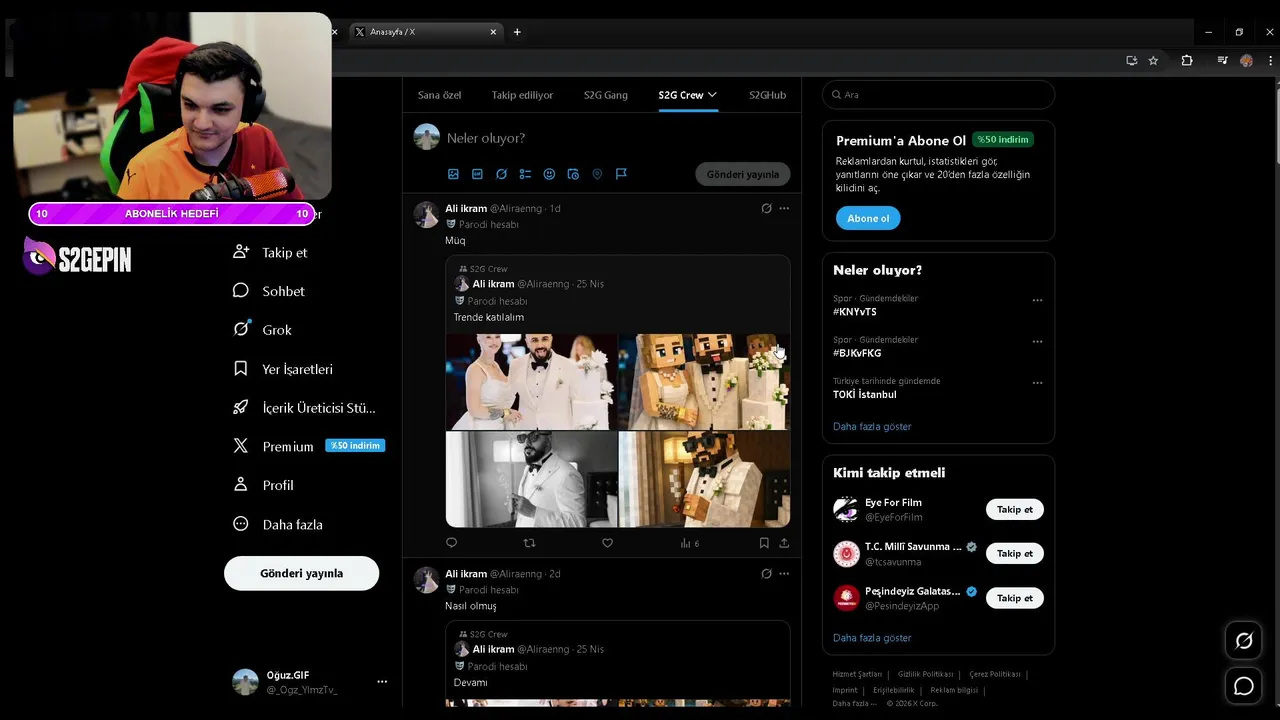This screenshot has height=720, width=1280.
Task: Bookmark the Müq post
Action: tap(764, 543)
